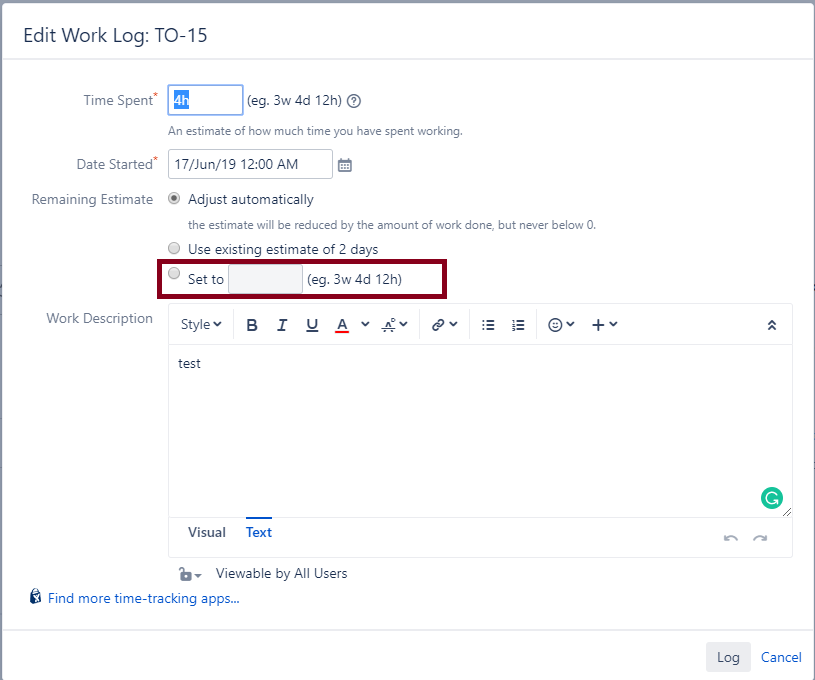This screenshot has height=680, width=815.
Task: Create a numbered list in the description
Action: click(x=518, y=324)
